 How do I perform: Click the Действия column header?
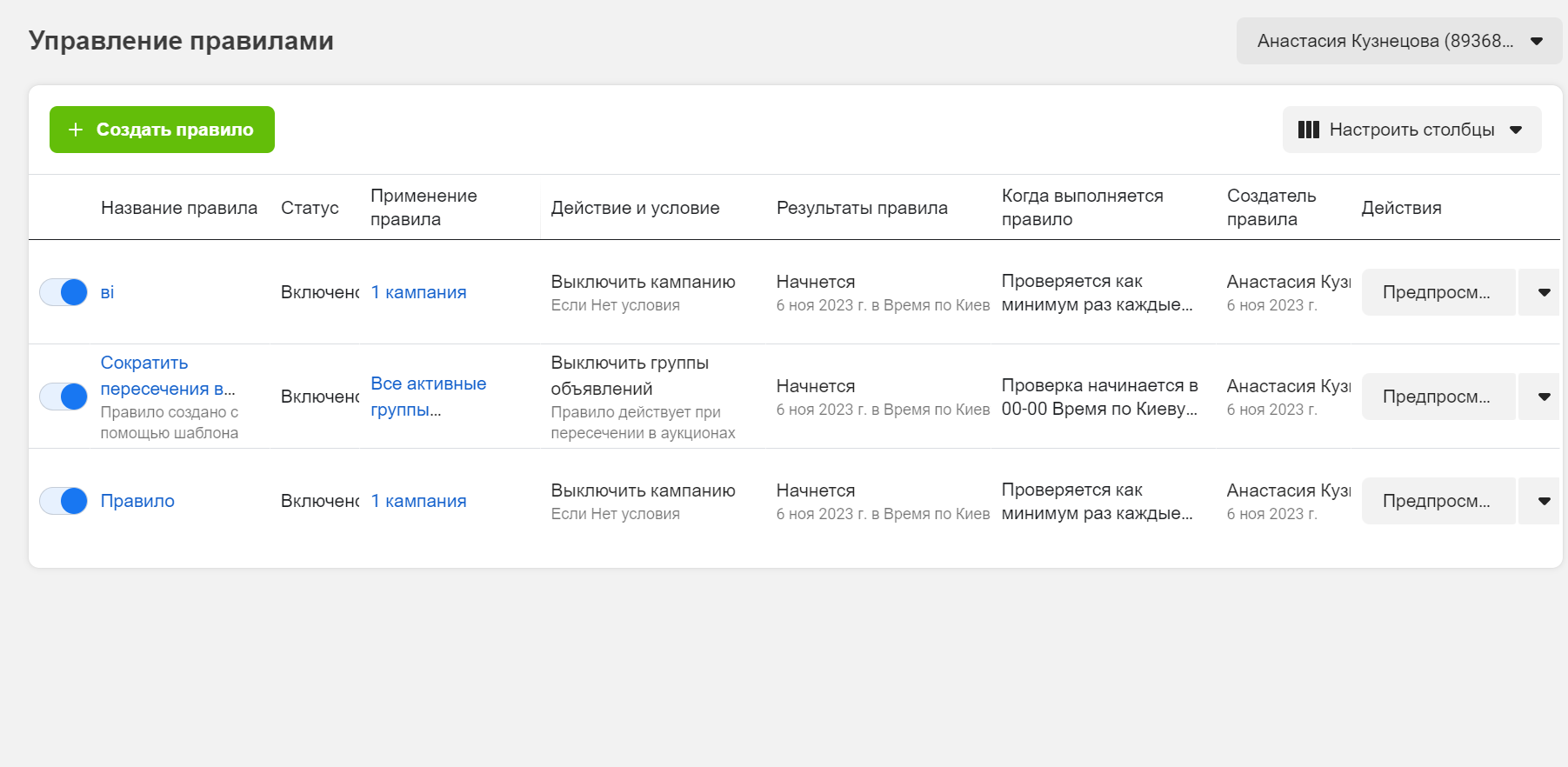click(x=1401, y=208)
